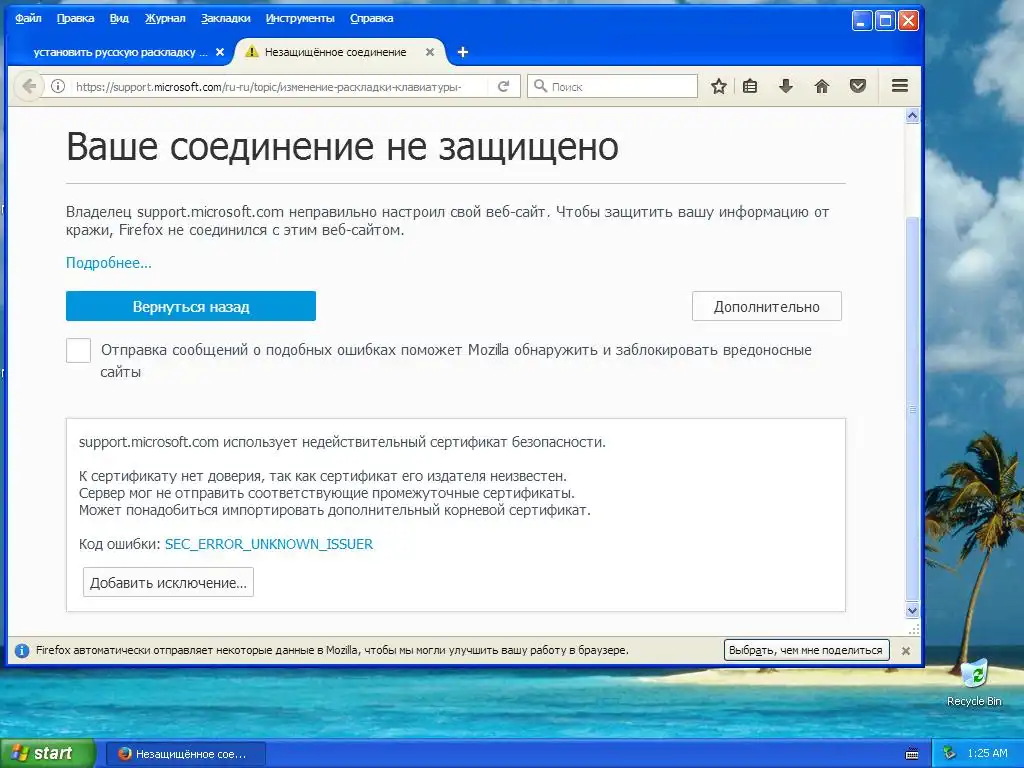Click the info icon in notification bar
Image resolution: width=1024 pixels, height=768 pixels.
click(22, 650)
